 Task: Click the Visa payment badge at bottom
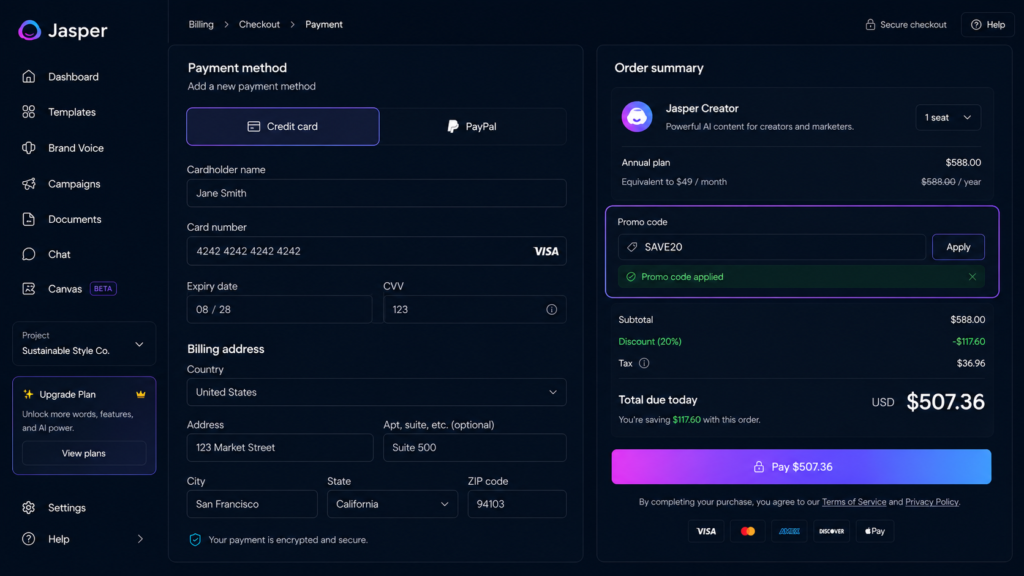click(706, 531)
